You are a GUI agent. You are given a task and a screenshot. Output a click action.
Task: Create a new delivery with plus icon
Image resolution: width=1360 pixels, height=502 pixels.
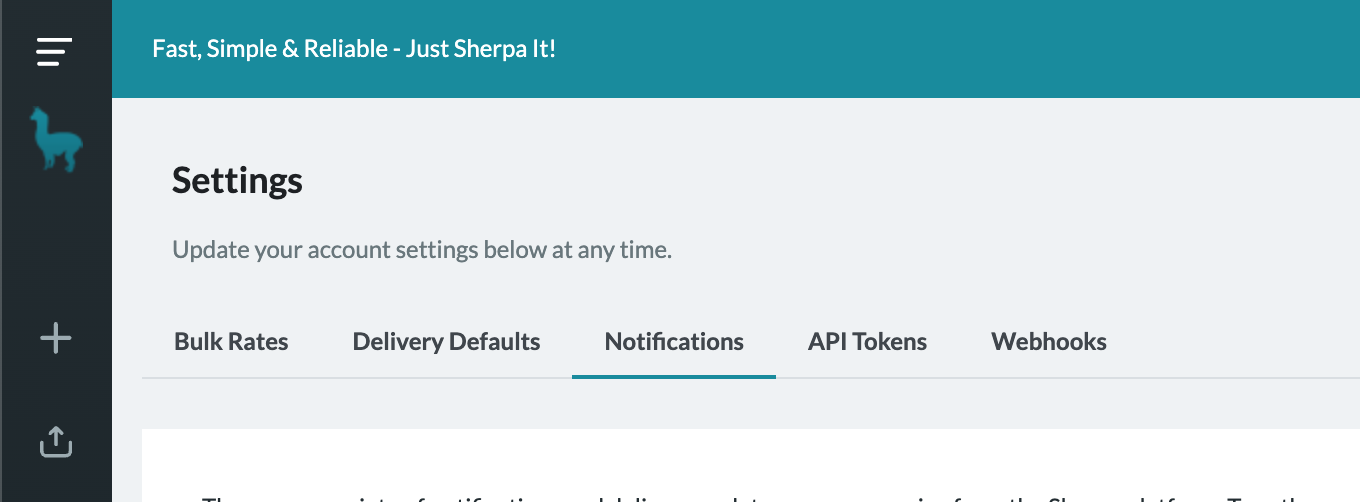point(56,339)
